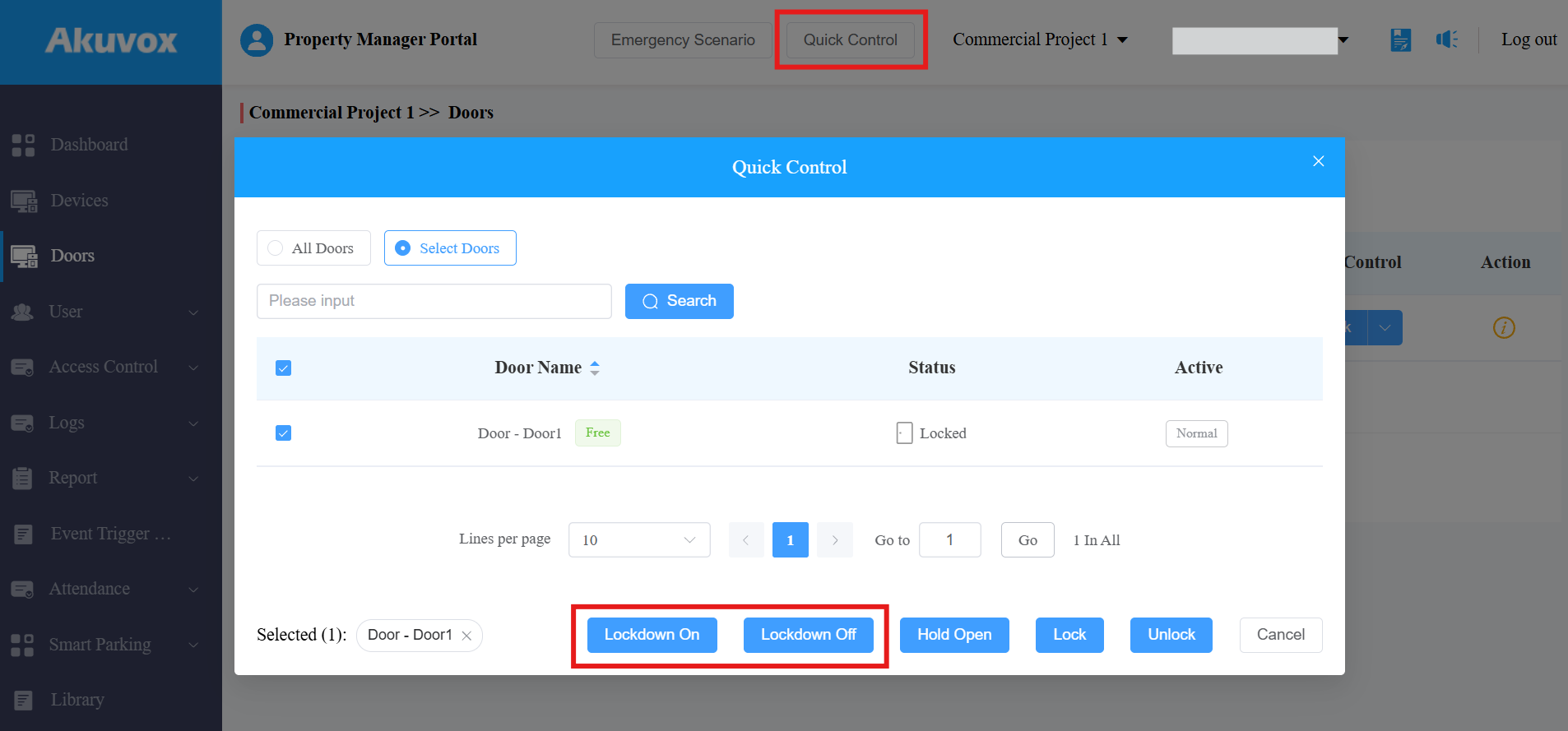Open Event Trigger in the sidebar
Image resolution: width=1568 pixels, height=731 pixels.
tap(111, 534)
